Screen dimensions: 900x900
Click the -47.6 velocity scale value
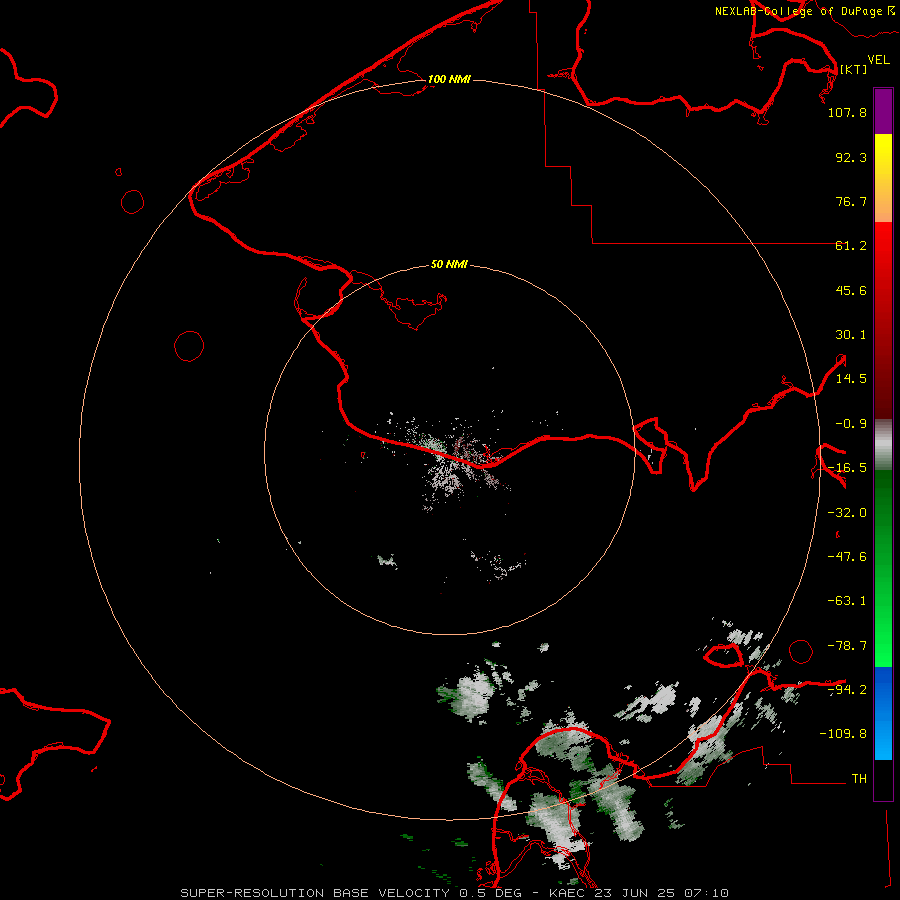847,557
